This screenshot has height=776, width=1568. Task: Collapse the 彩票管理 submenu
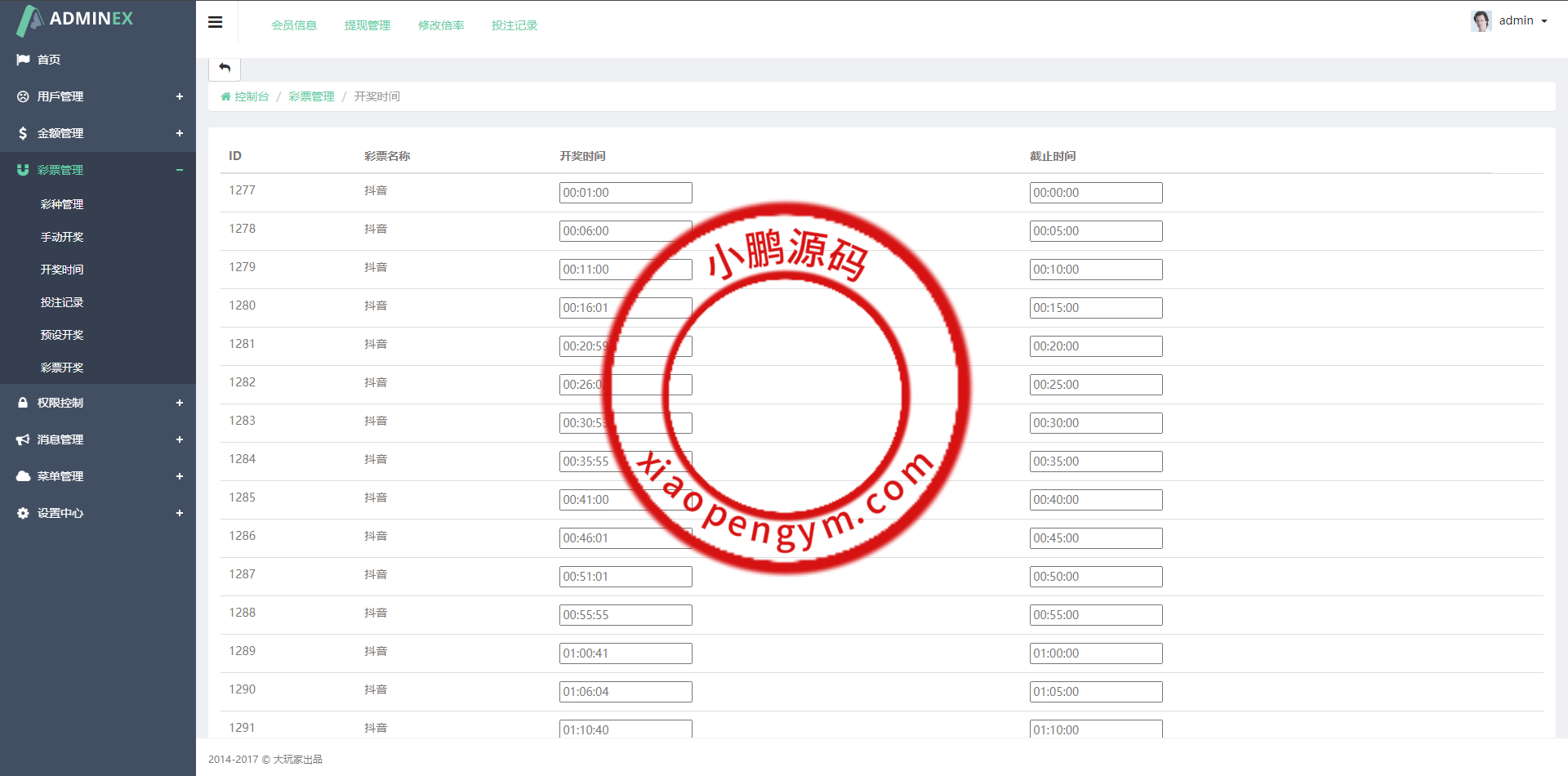pos(180,170)
